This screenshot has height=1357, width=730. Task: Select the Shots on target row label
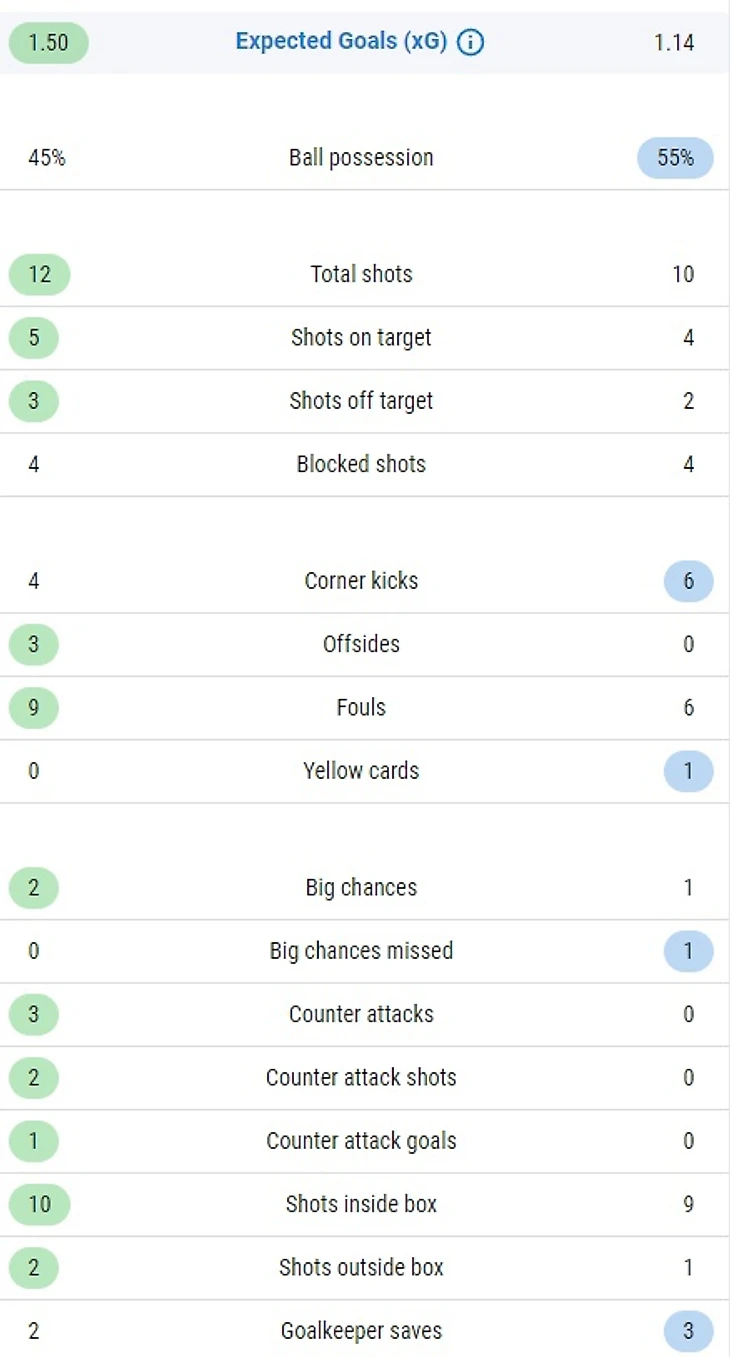361,337
